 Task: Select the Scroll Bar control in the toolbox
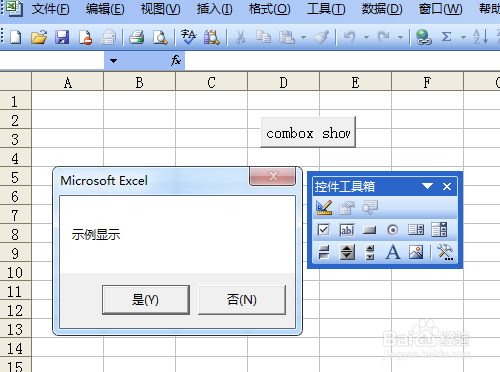point(370,252)
